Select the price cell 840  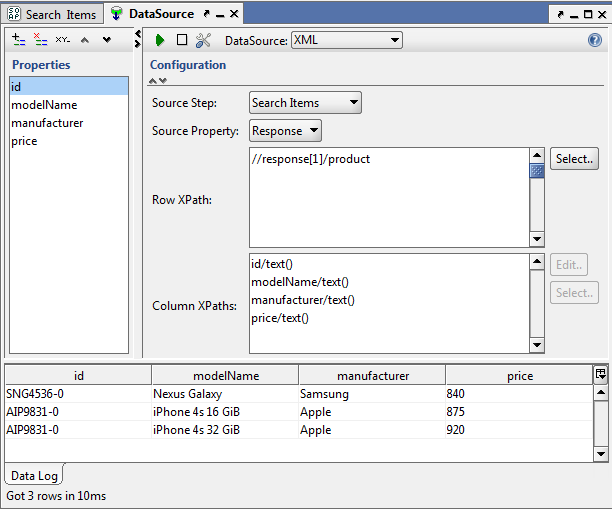(519, 394)
